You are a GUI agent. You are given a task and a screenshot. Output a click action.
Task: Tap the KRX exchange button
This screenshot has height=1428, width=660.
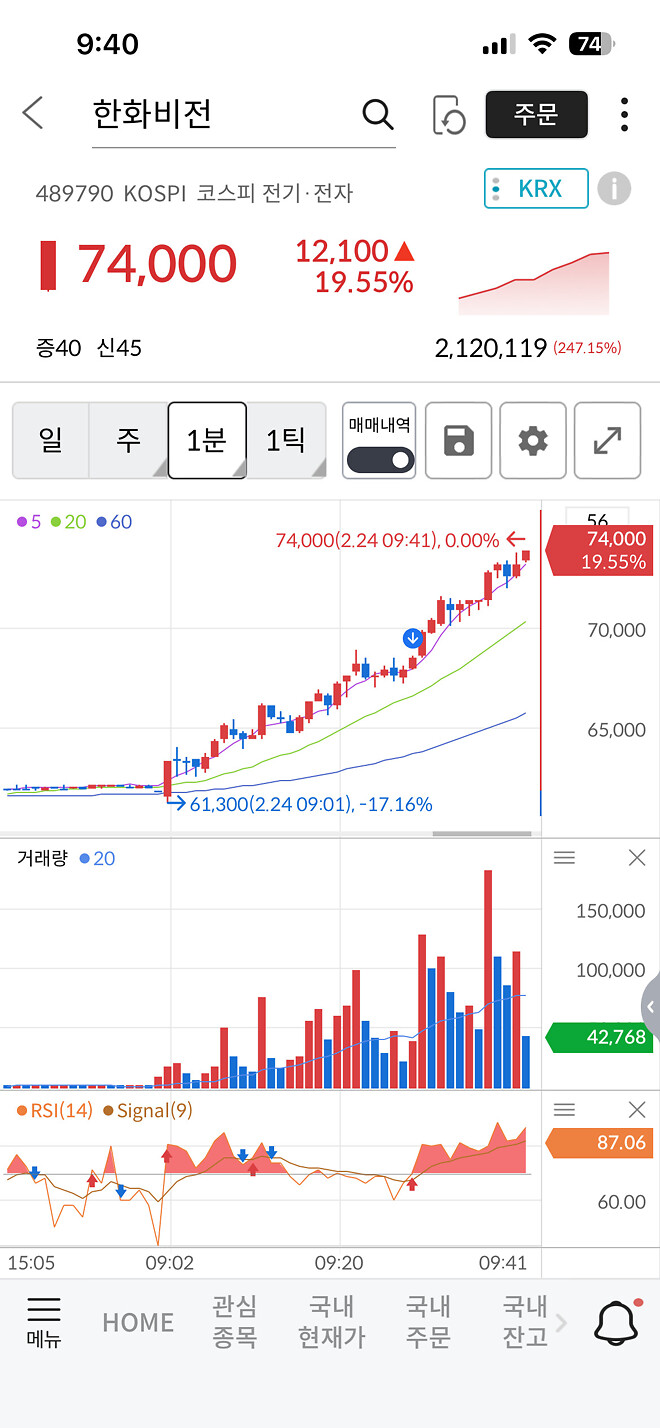[536, 188]
